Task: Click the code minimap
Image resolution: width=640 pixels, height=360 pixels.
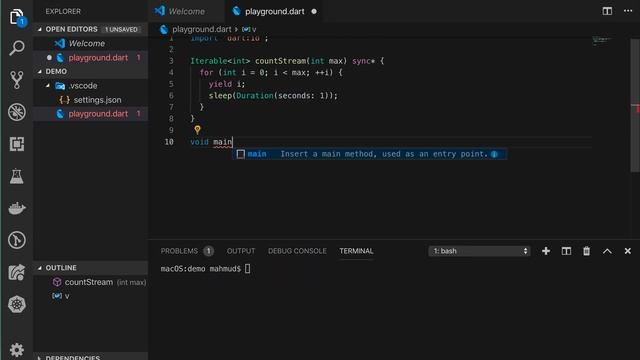Action: (x=602, y=40)
